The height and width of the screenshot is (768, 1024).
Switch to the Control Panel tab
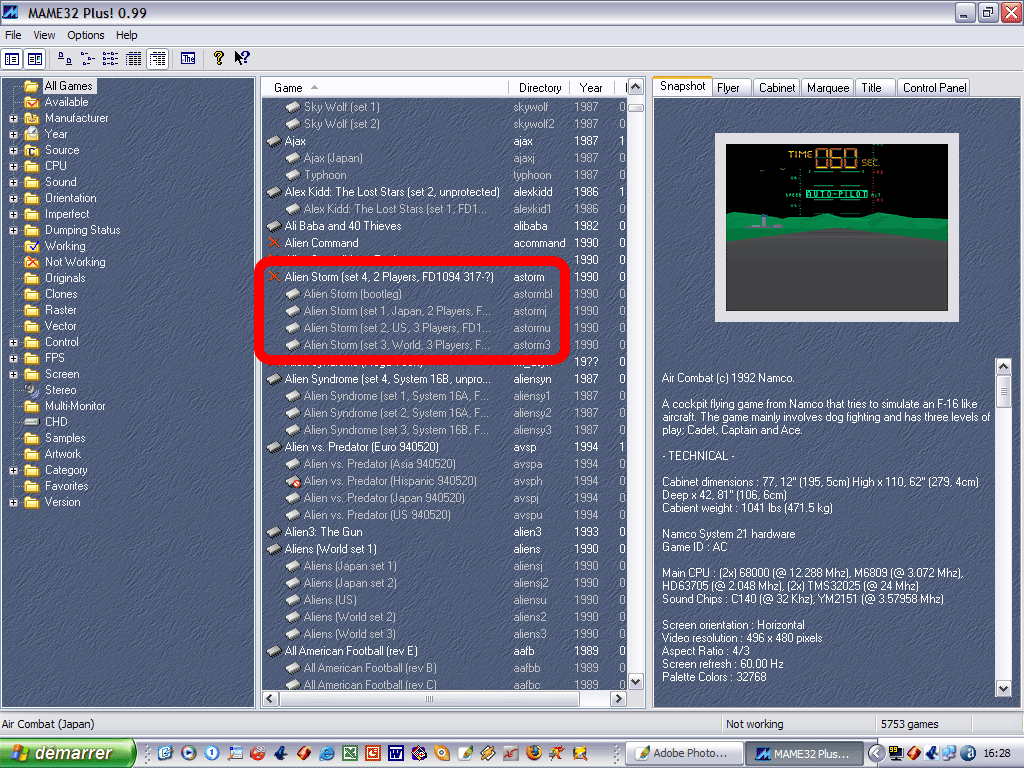point(935,88)
